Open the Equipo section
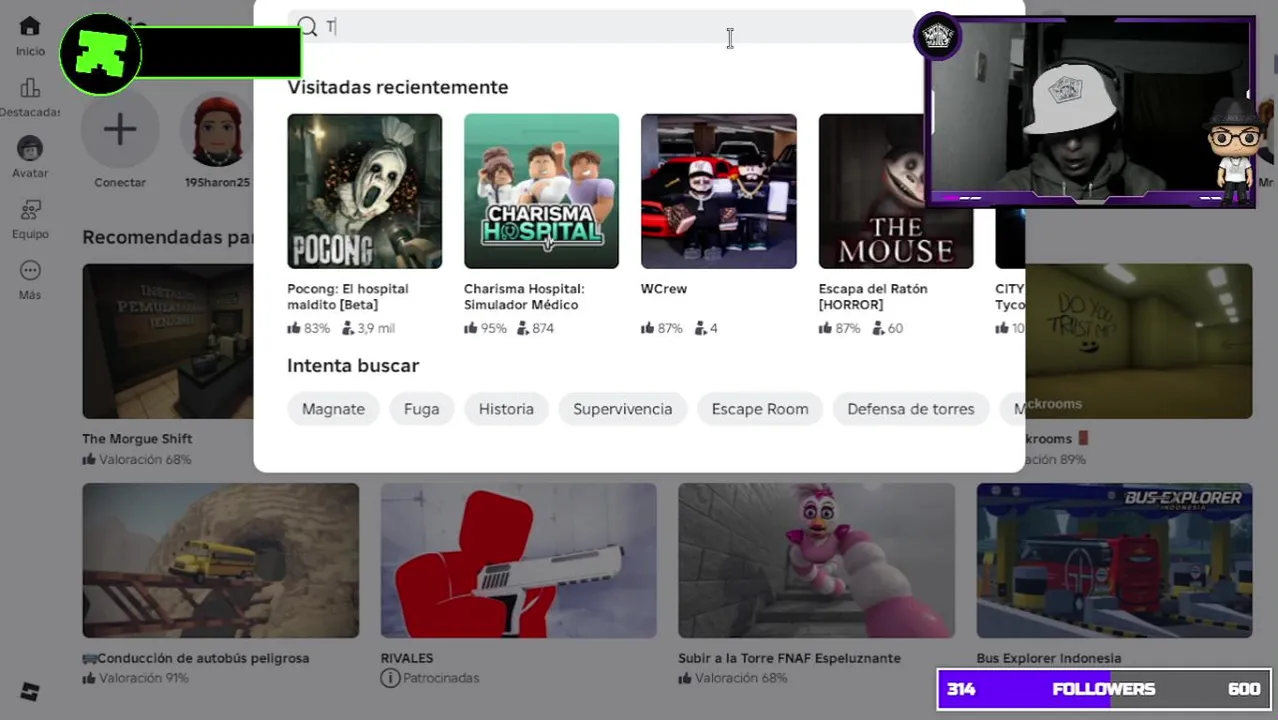This screenshot has width=1278, height=720. click(x=30, y=219)
